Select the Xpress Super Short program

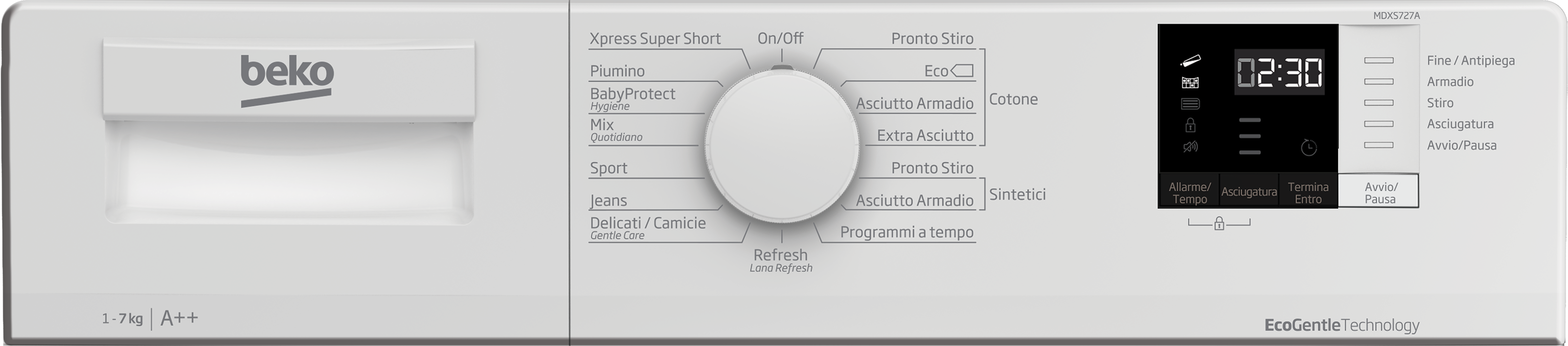(x=655, y=38)
